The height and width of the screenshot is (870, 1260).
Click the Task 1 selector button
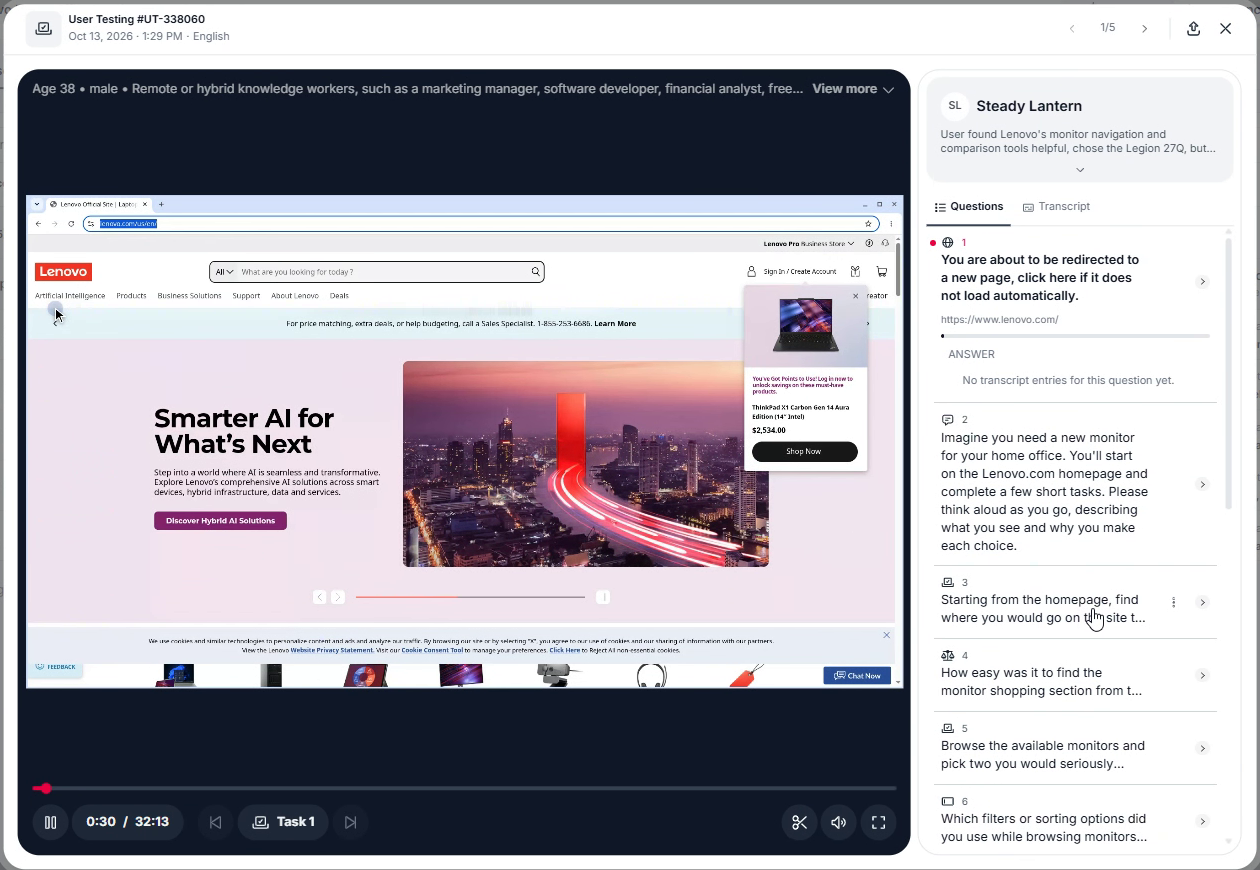tap(283, 822)
